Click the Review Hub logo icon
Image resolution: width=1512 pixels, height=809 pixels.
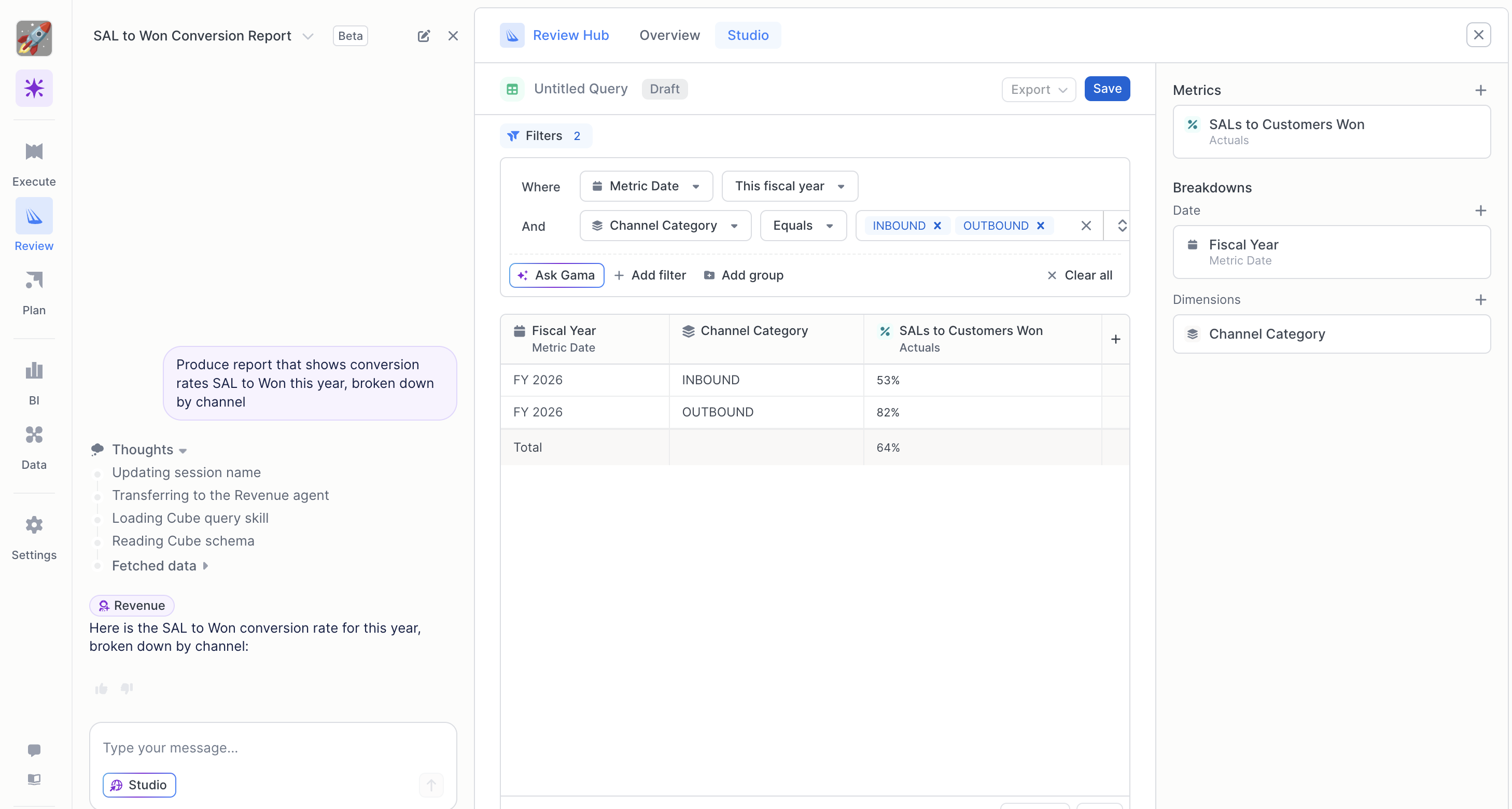512,35
